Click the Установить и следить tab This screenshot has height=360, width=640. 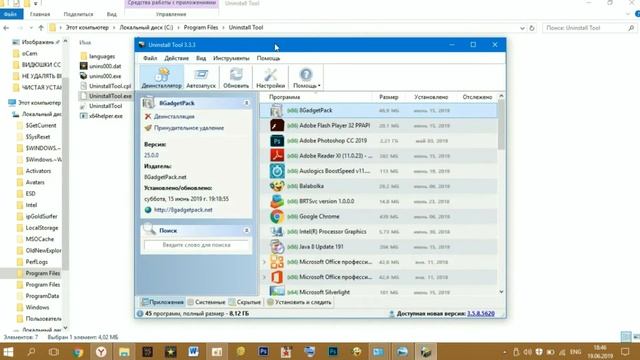pyautogui.click(x=299, y=302)
